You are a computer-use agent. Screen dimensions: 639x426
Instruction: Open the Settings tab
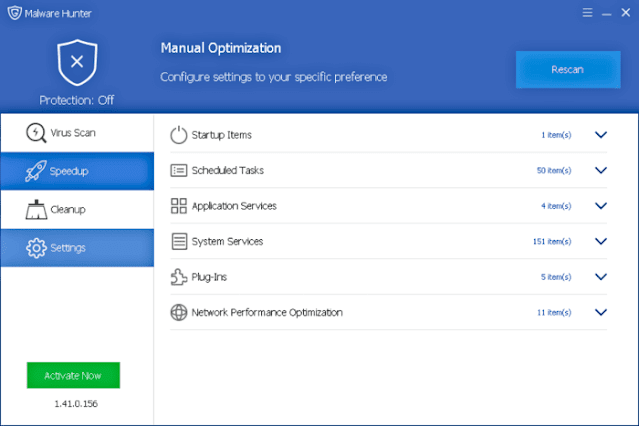point(77,248)
